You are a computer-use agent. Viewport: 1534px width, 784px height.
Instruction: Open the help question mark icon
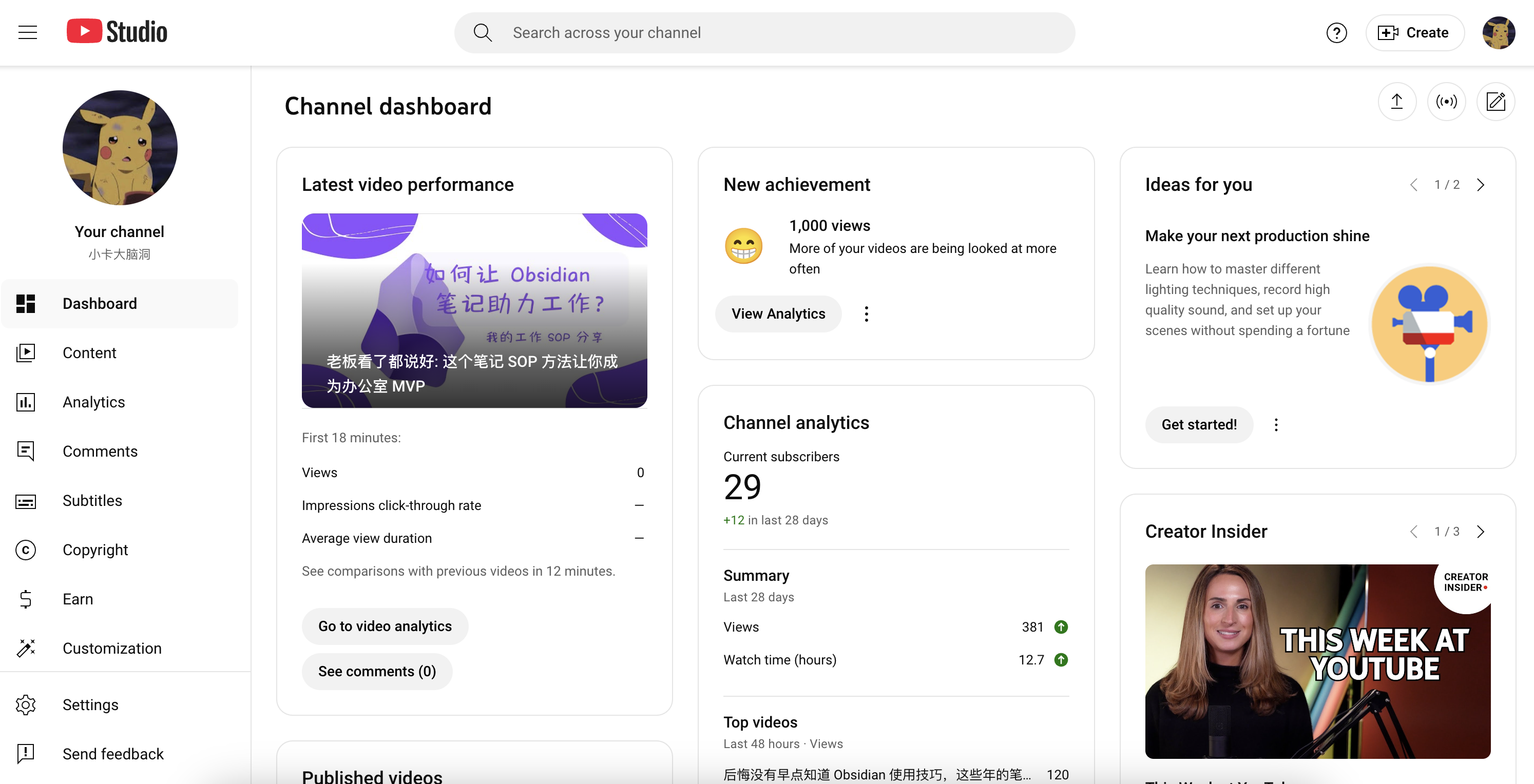click(x=1336, y=33)
